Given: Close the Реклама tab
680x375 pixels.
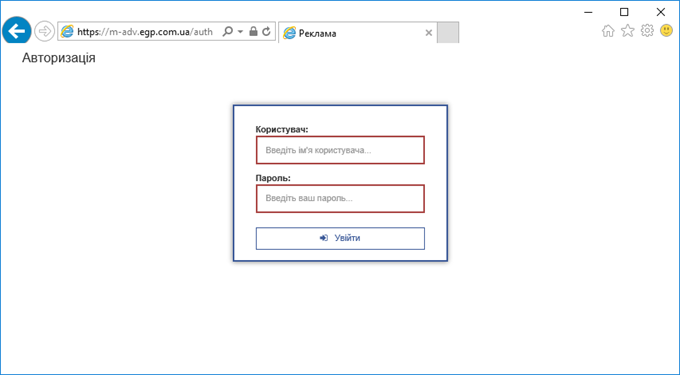Looking at the screenshot, I should tap(428, 33).
